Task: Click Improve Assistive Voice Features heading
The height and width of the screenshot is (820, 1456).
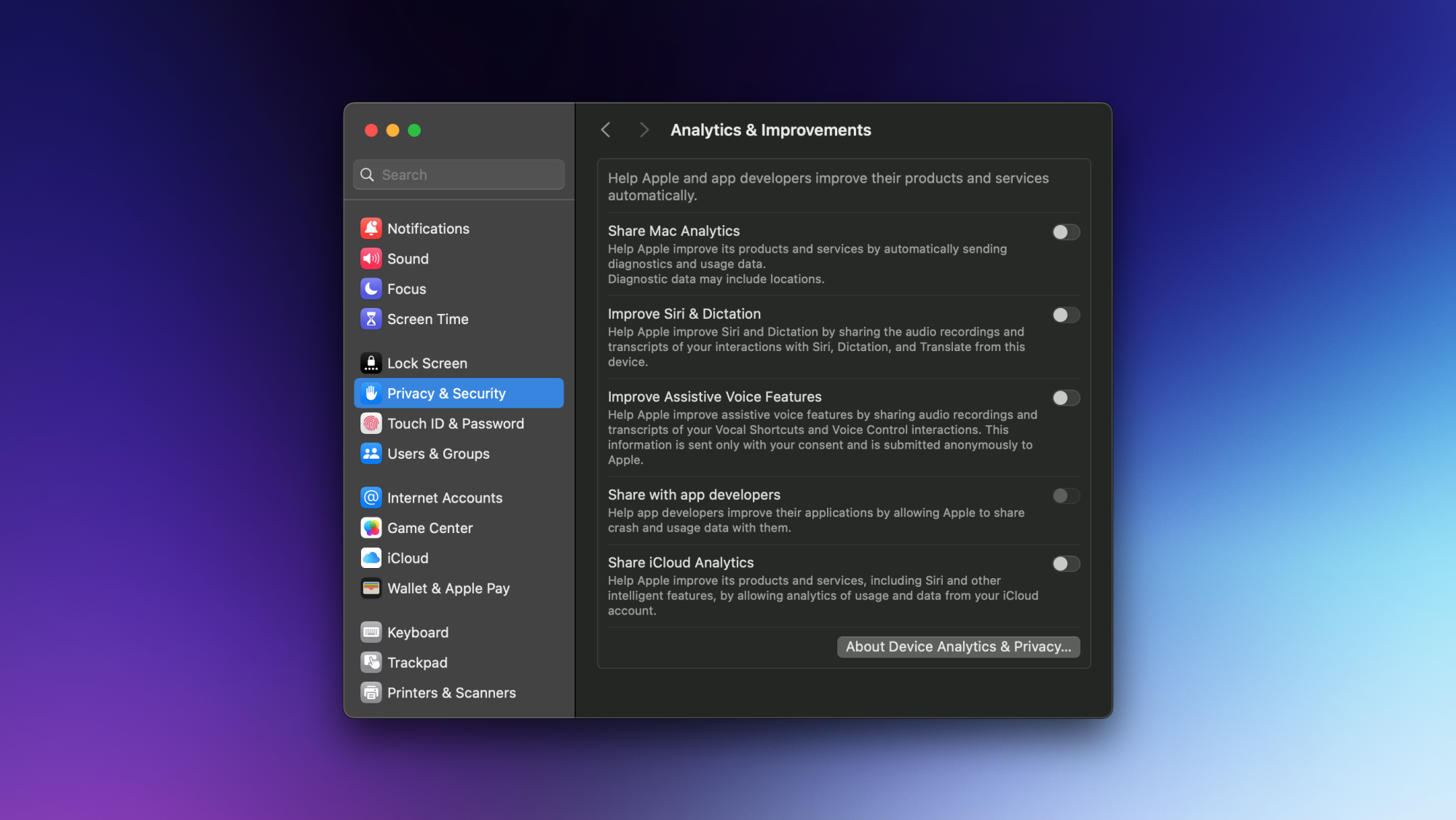Action: click(715, 397)
